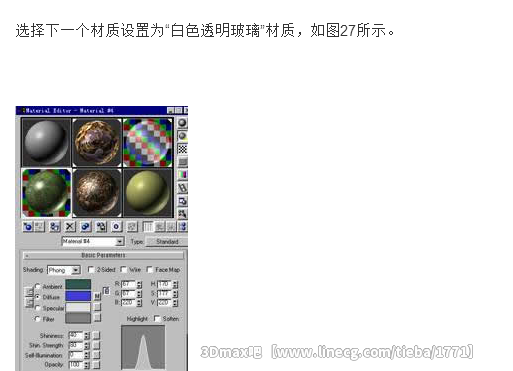Select the Filter radio button

click(x=37, y=319)
